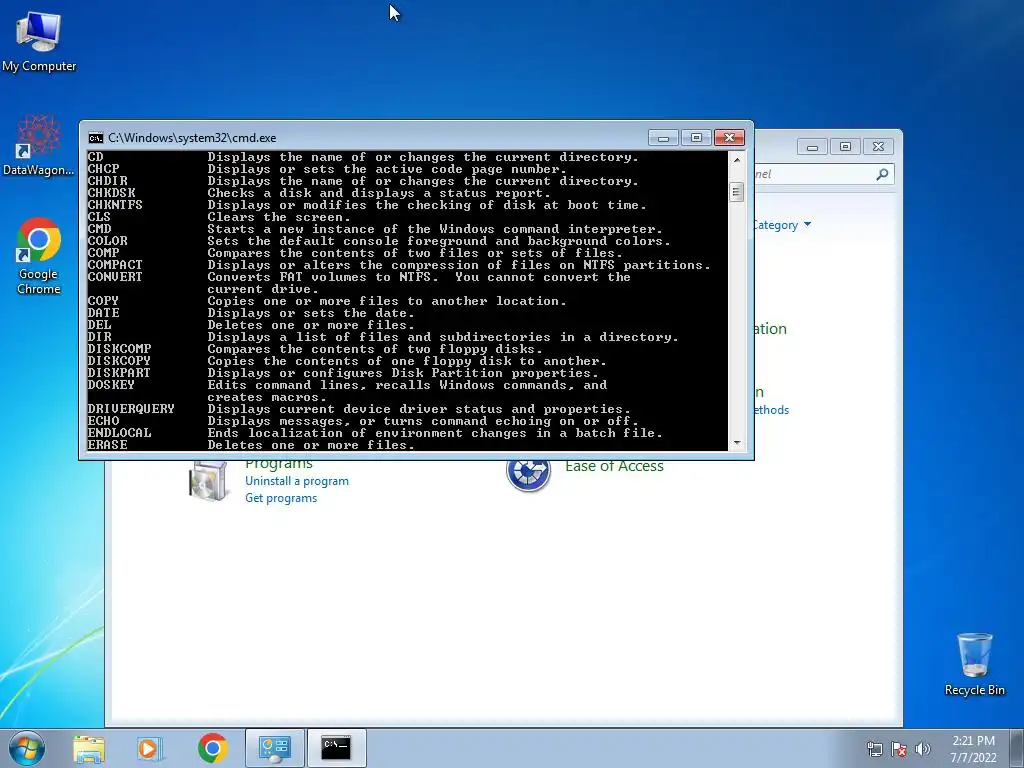This screenshot has height=768, width=1024.
Task: Click the cmd scrollbar up arrow
Action: tap(737, 159)
